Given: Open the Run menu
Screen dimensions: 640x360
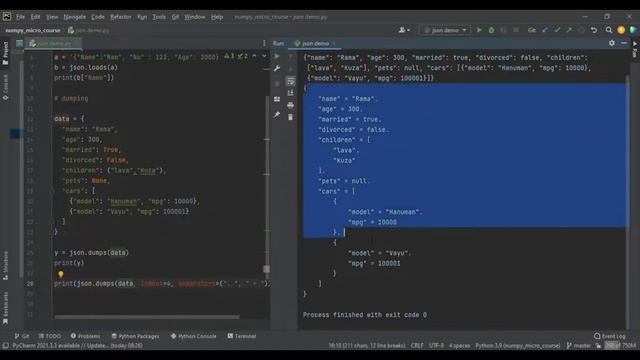Looking at the screenshot, I should point(142,17).
